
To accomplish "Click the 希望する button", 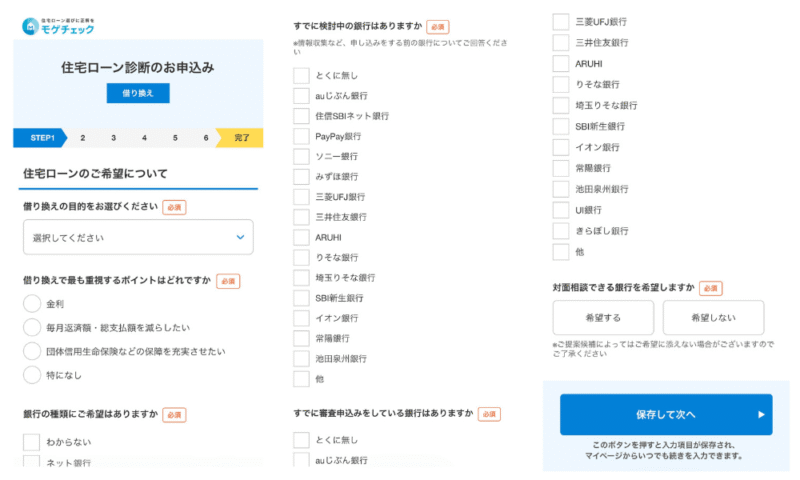I will 603,317.
